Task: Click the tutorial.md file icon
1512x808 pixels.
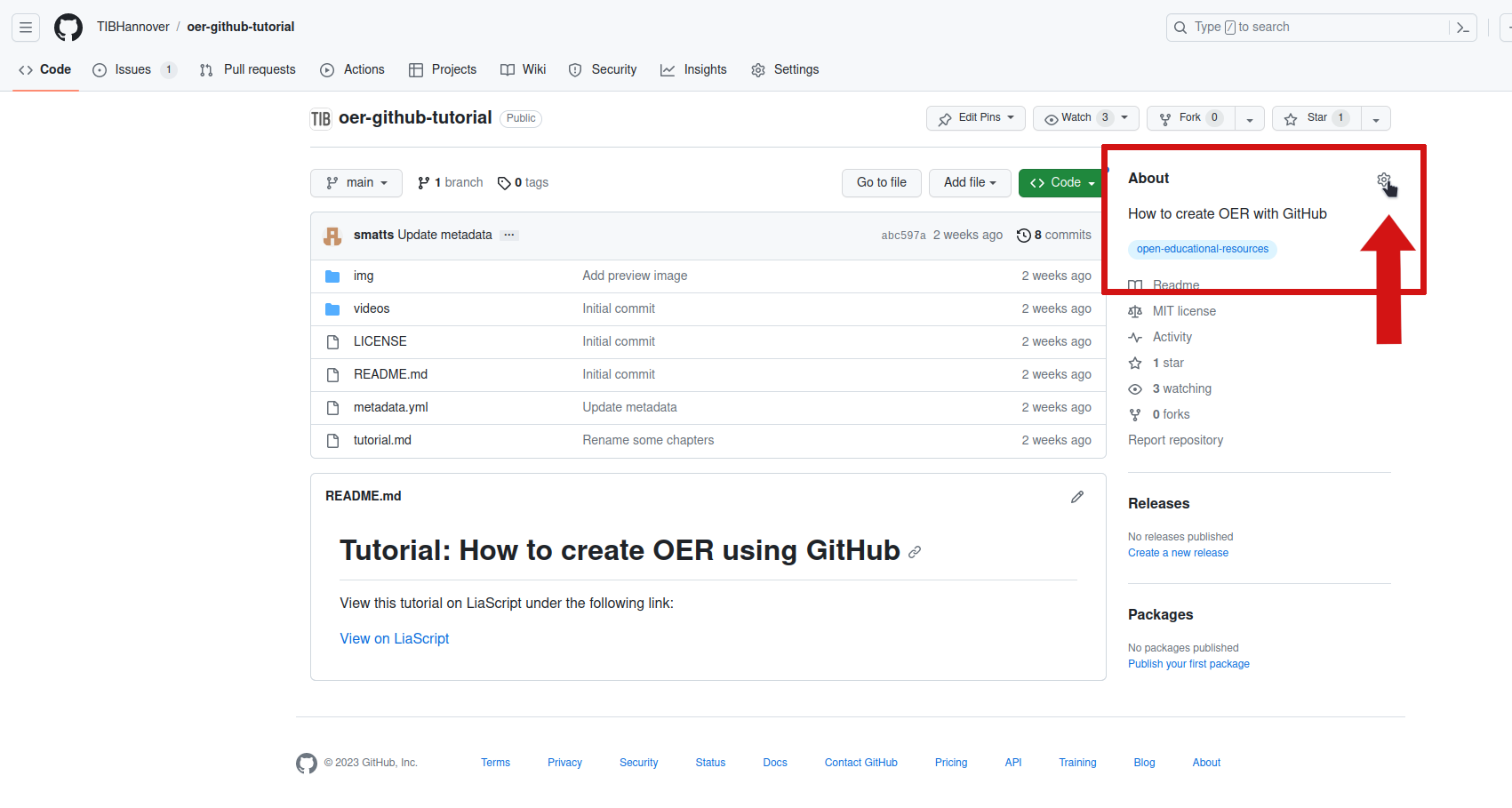Action: [x=332, y=441]
